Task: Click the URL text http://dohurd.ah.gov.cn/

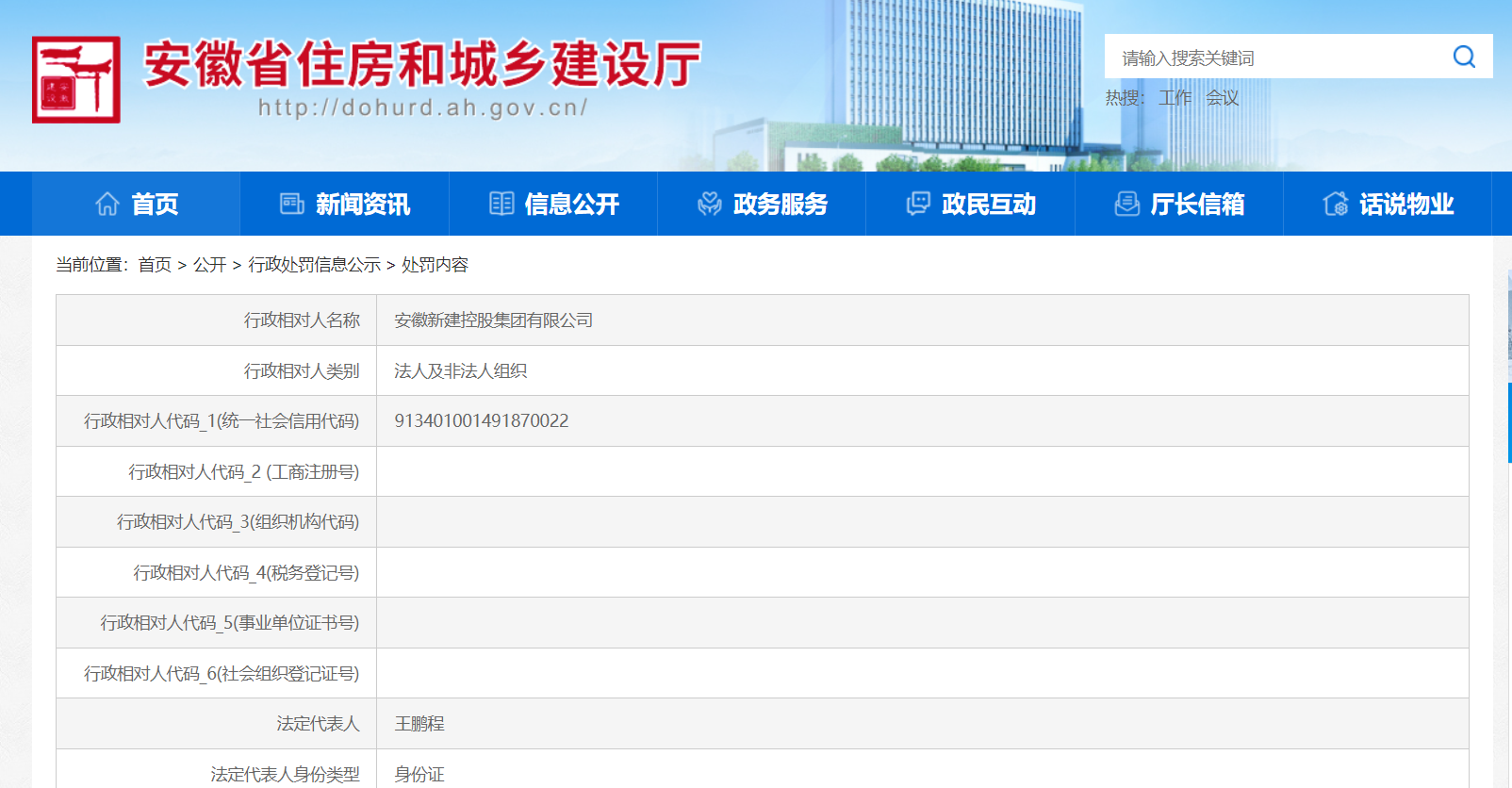Action: (423, 107)
